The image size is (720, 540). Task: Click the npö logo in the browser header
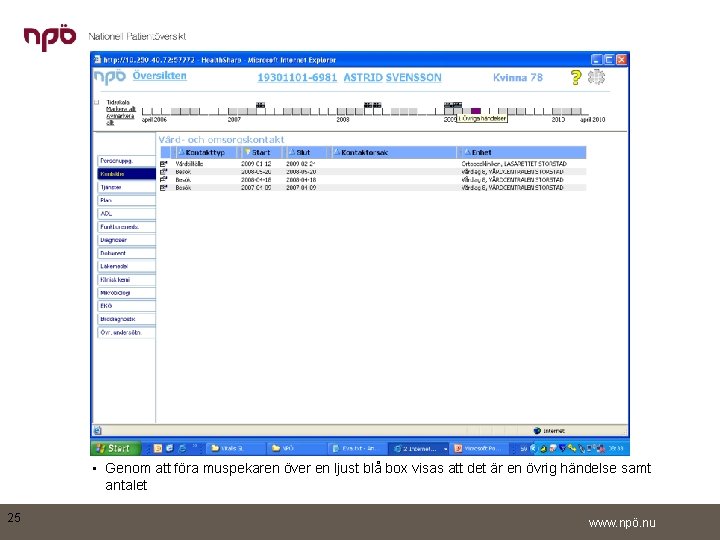point(109,77)
